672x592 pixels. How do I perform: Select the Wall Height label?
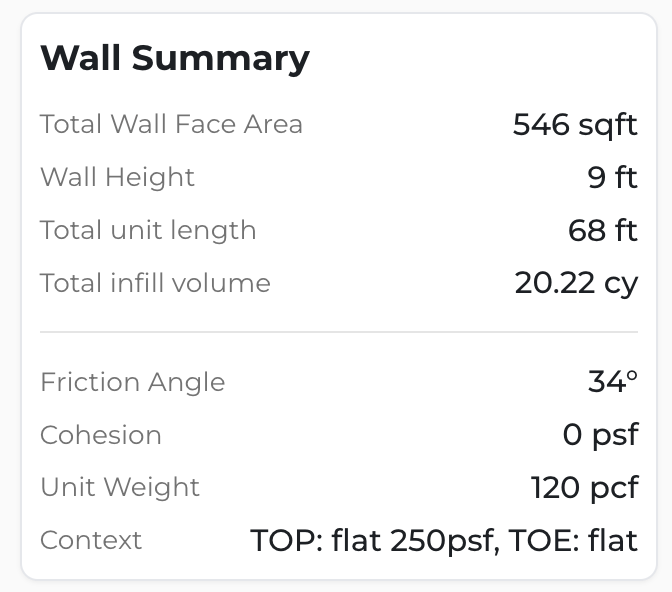click(117, 177)
